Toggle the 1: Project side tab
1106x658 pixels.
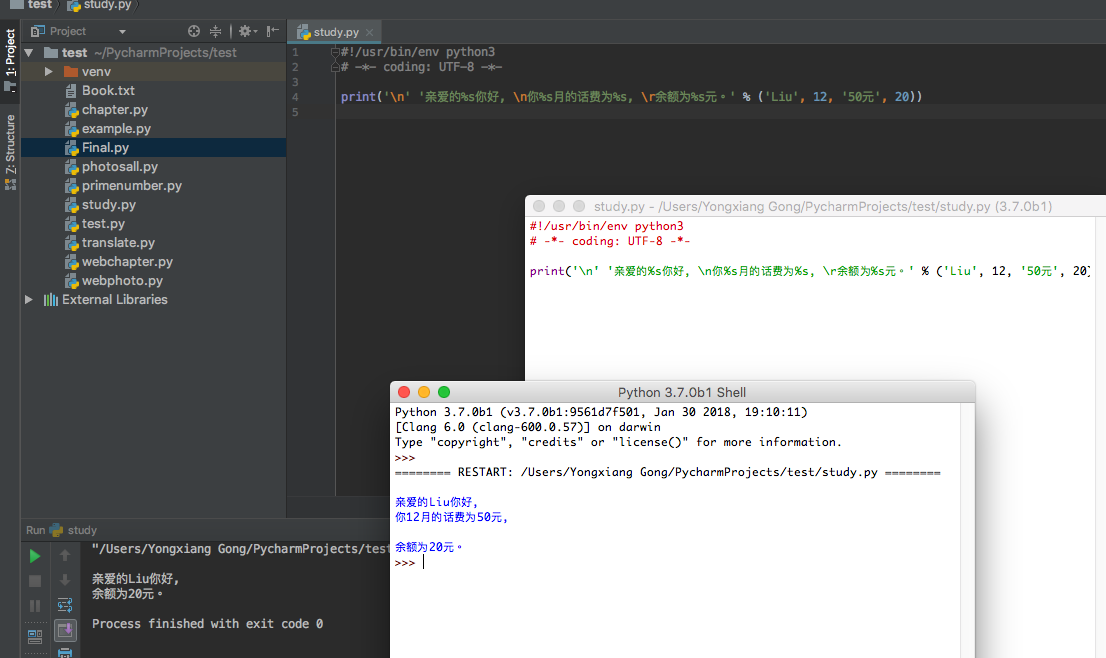(x=10, y=59)
